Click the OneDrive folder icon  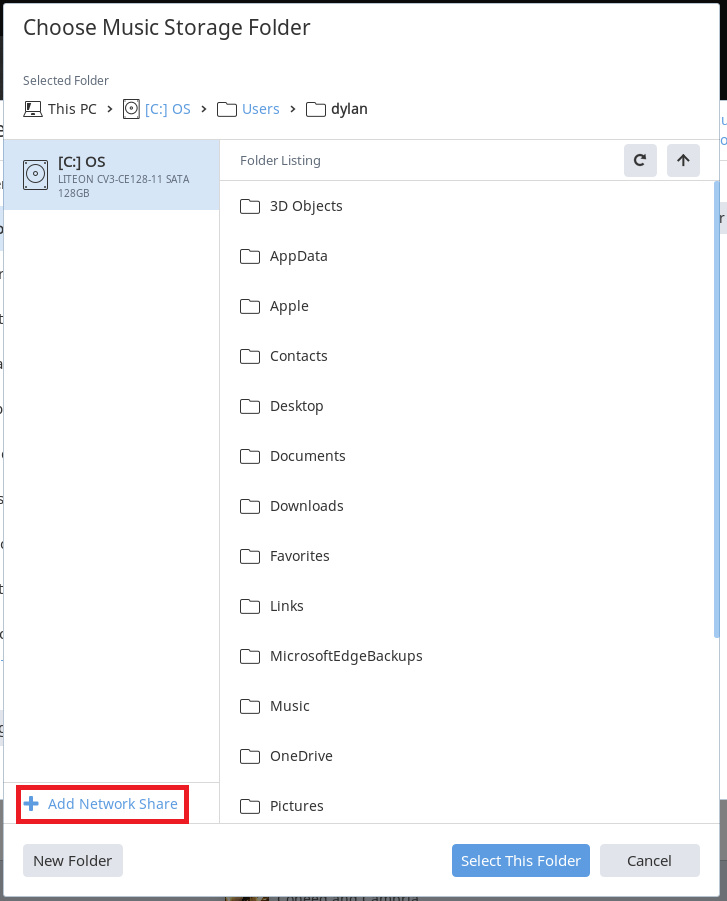tap(250, 756)
